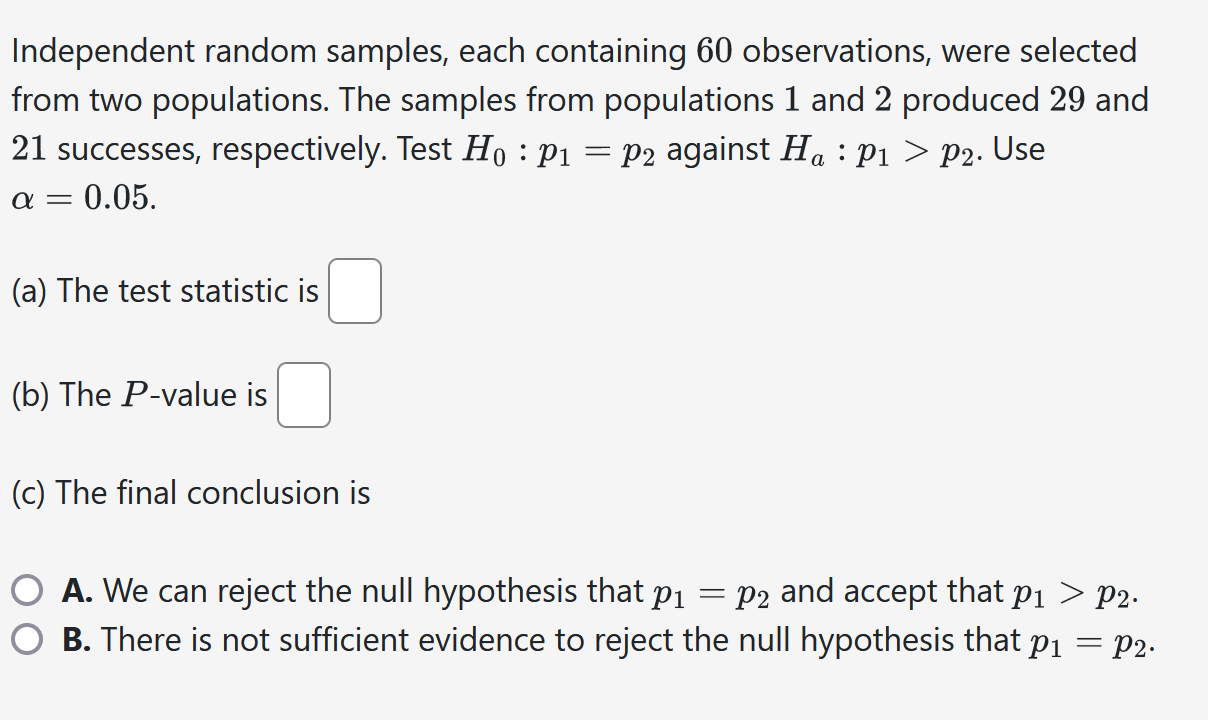Click part (b) label text

pyautogui.click(x=140, y=394)
